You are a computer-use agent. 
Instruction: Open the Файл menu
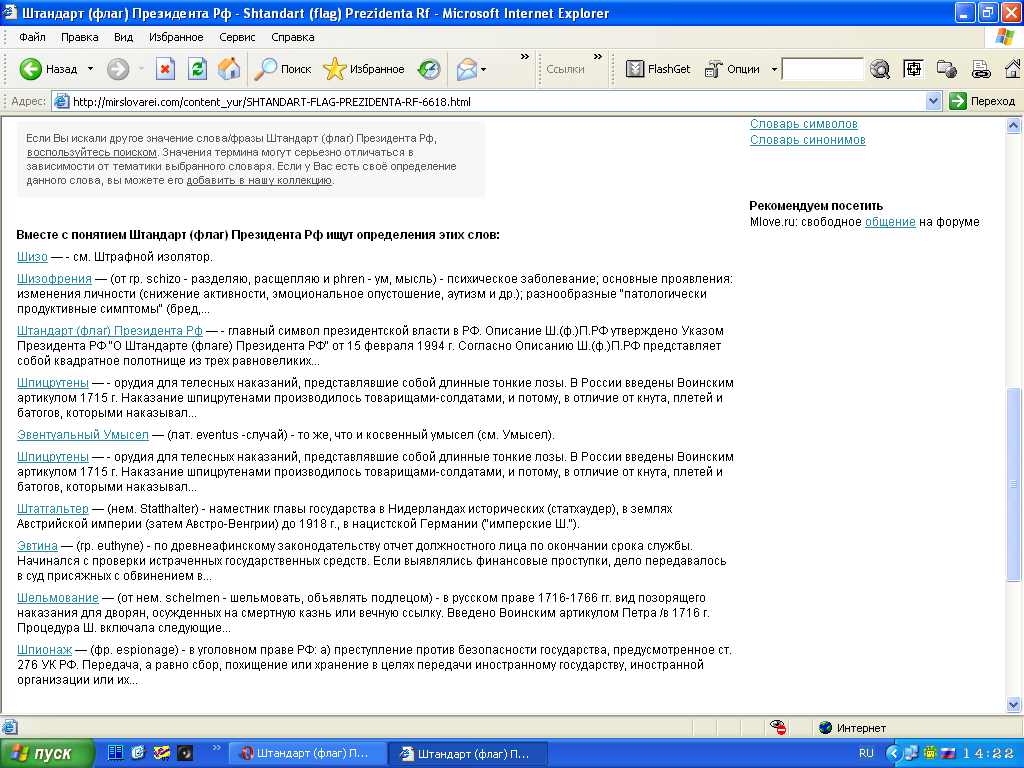pyautogui.click(x=32, y=37)
